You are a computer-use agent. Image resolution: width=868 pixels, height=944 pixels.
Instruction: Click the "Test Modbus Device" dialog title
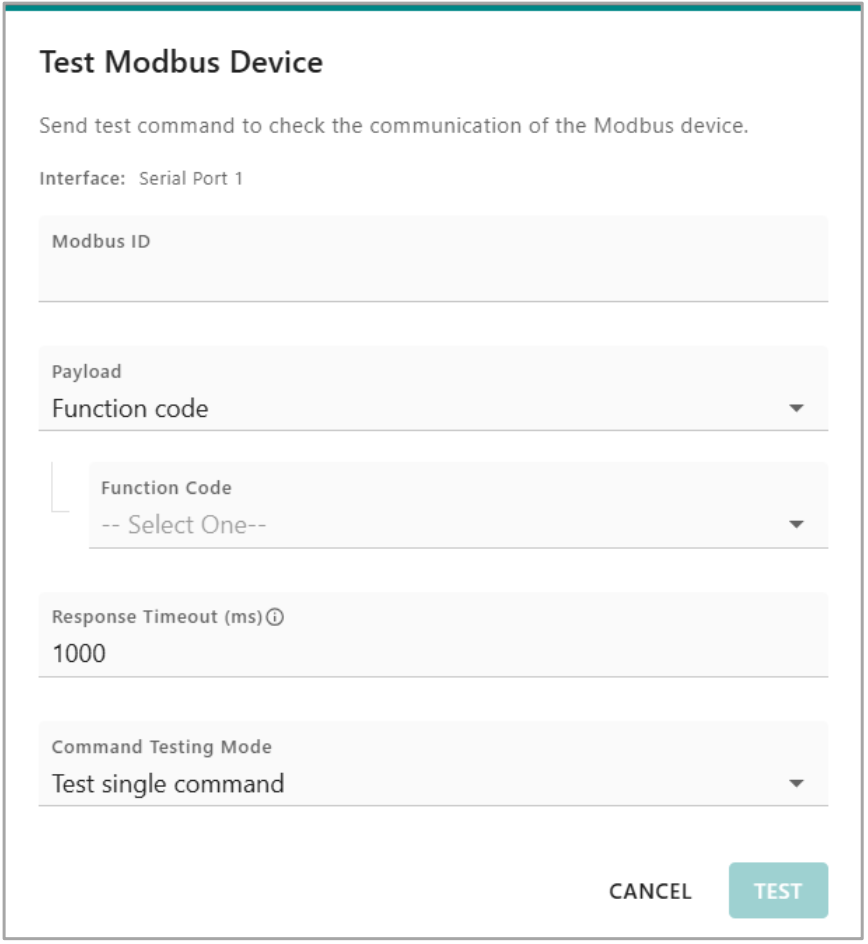point(181,63)
